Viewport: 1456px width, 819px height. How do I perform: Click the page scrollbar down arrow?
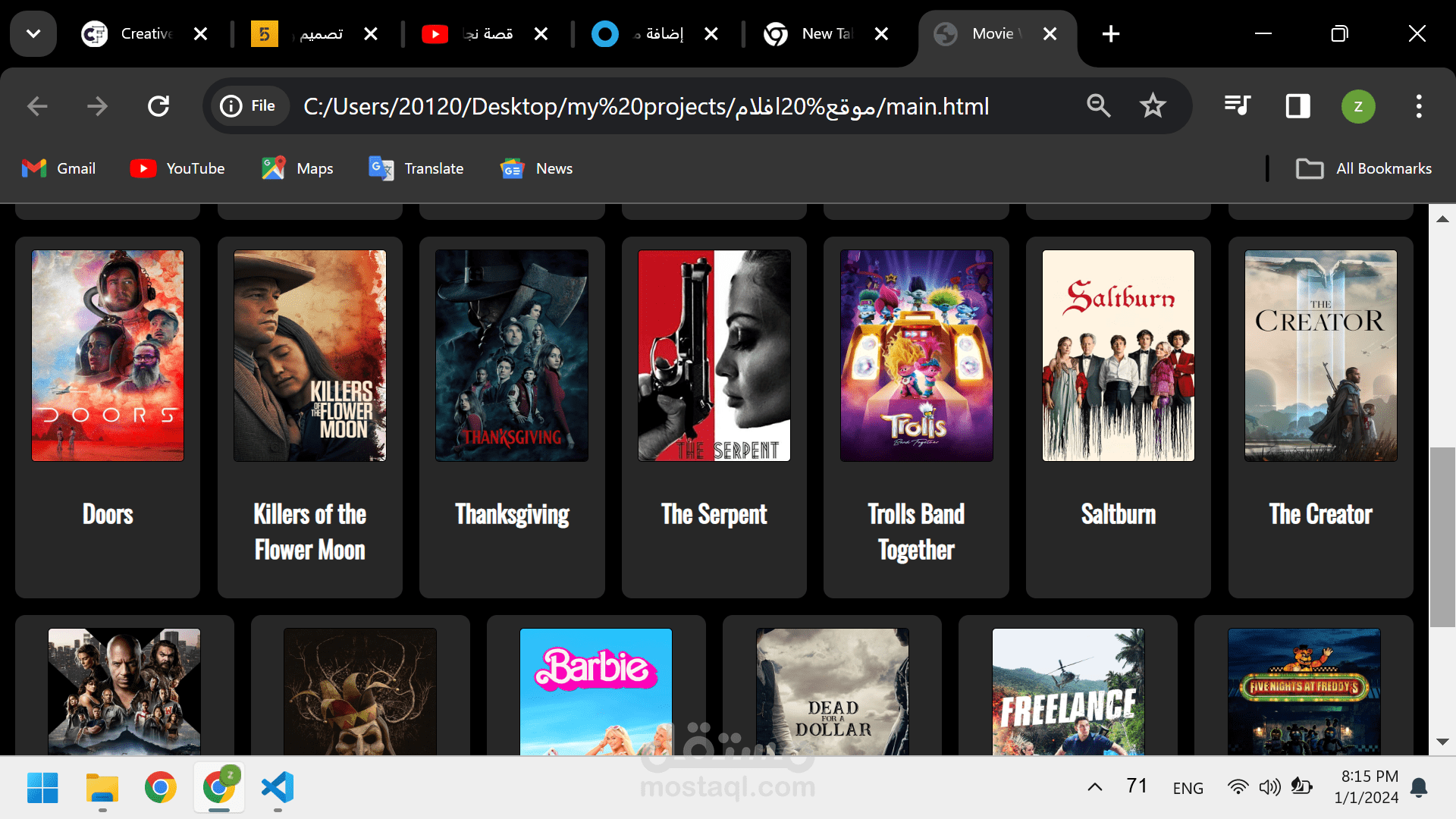tap(1442, 743)
